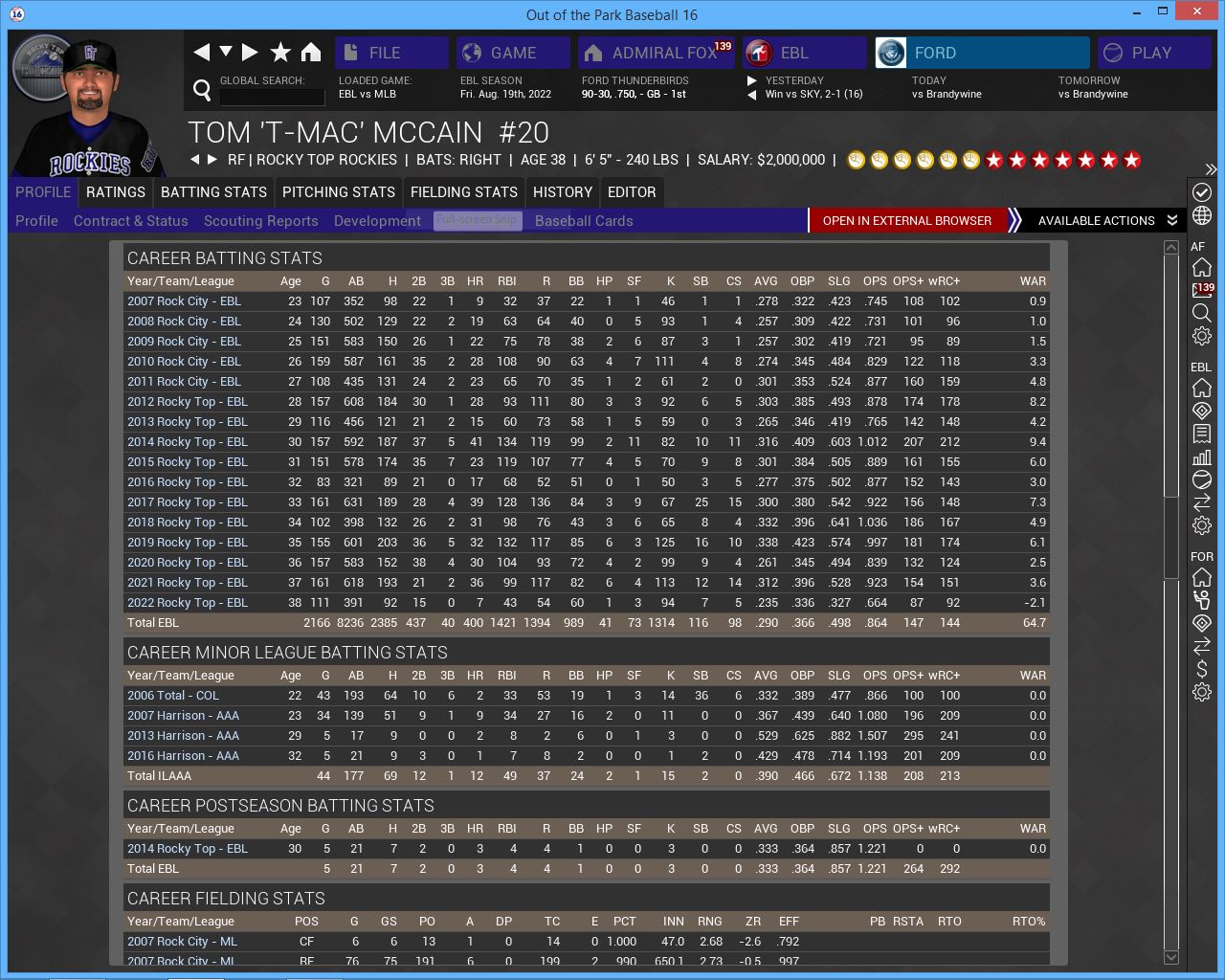
Task: Open the 2007 Rock City - EBL batting season link
Action: [x=184, y=301]
